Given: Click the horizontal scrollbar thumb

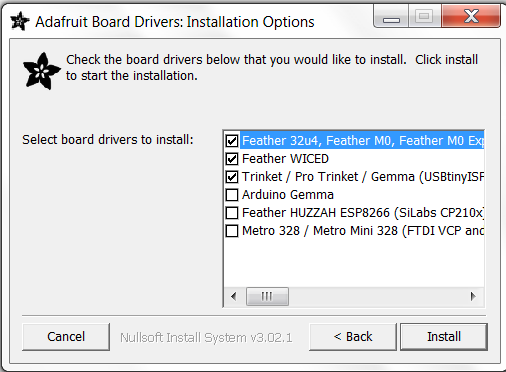Looking at the screenshot, I should coord(267,296).
